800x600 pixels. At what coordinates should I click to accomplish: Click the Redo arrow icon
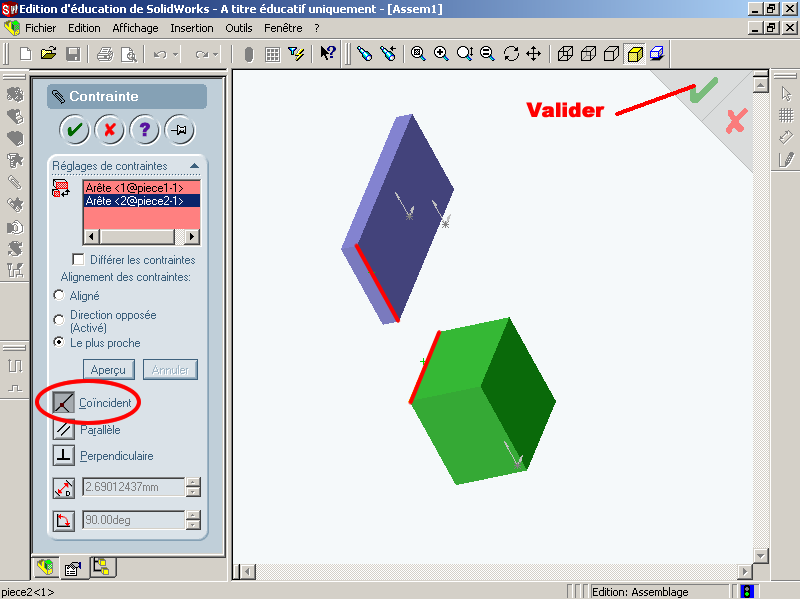201,54
